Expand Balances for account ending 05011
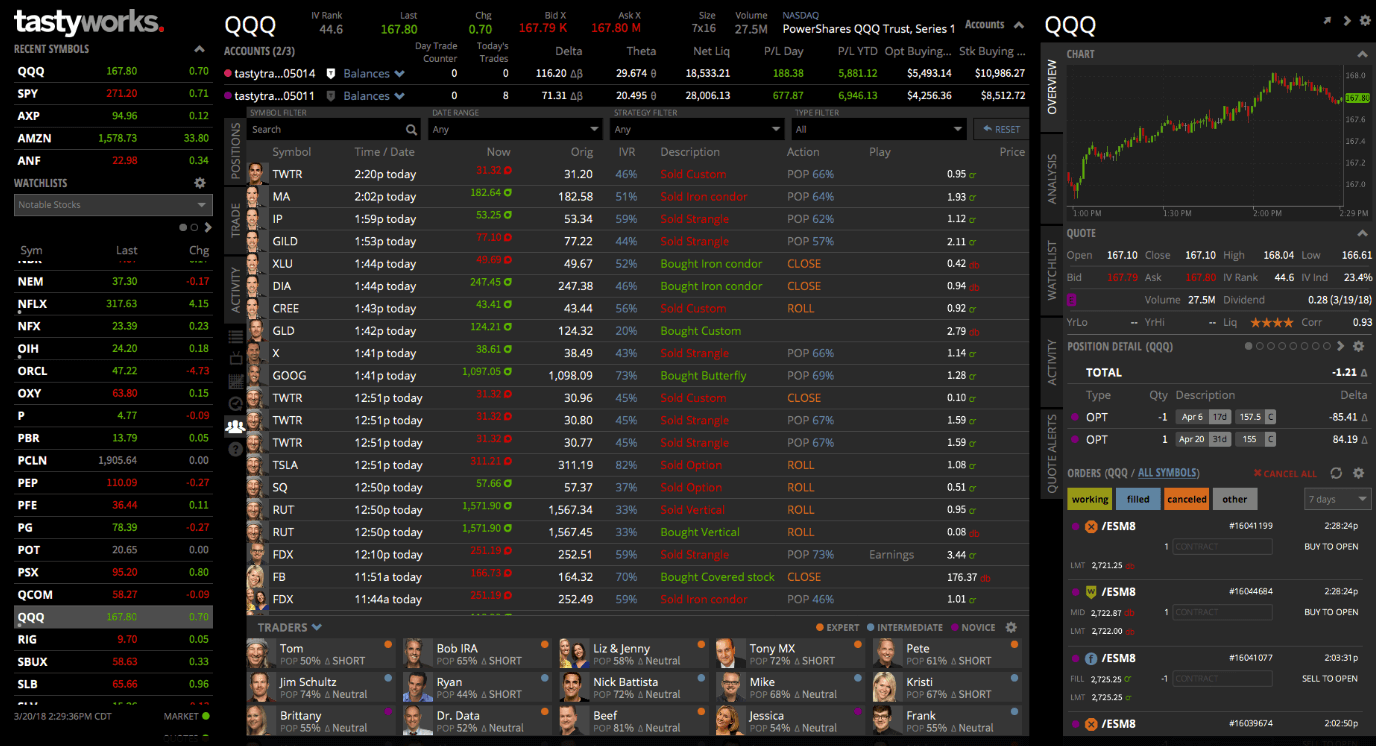The height and width of the screenshot is (746, 1376). tap(374, 96)
